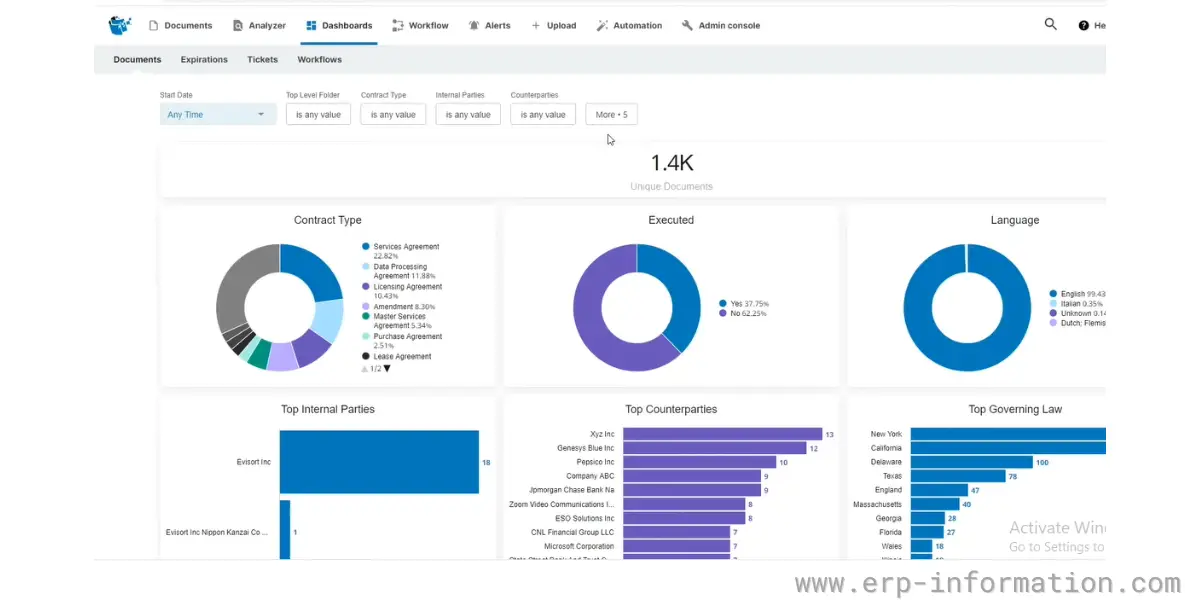Open the Admin console
Screen dimensions: 1200x600
720,25
